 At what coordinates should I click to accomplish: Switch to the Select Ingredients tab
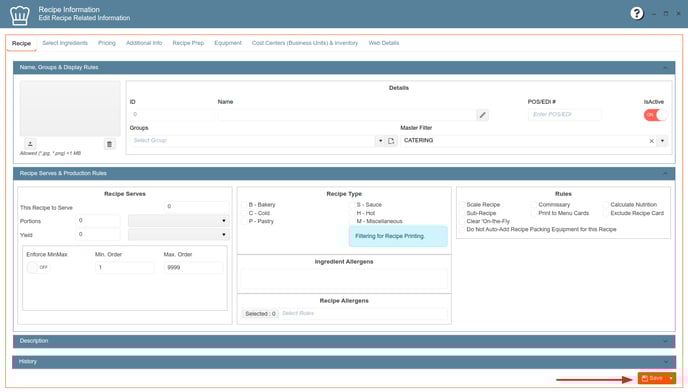tap(65, 43)
